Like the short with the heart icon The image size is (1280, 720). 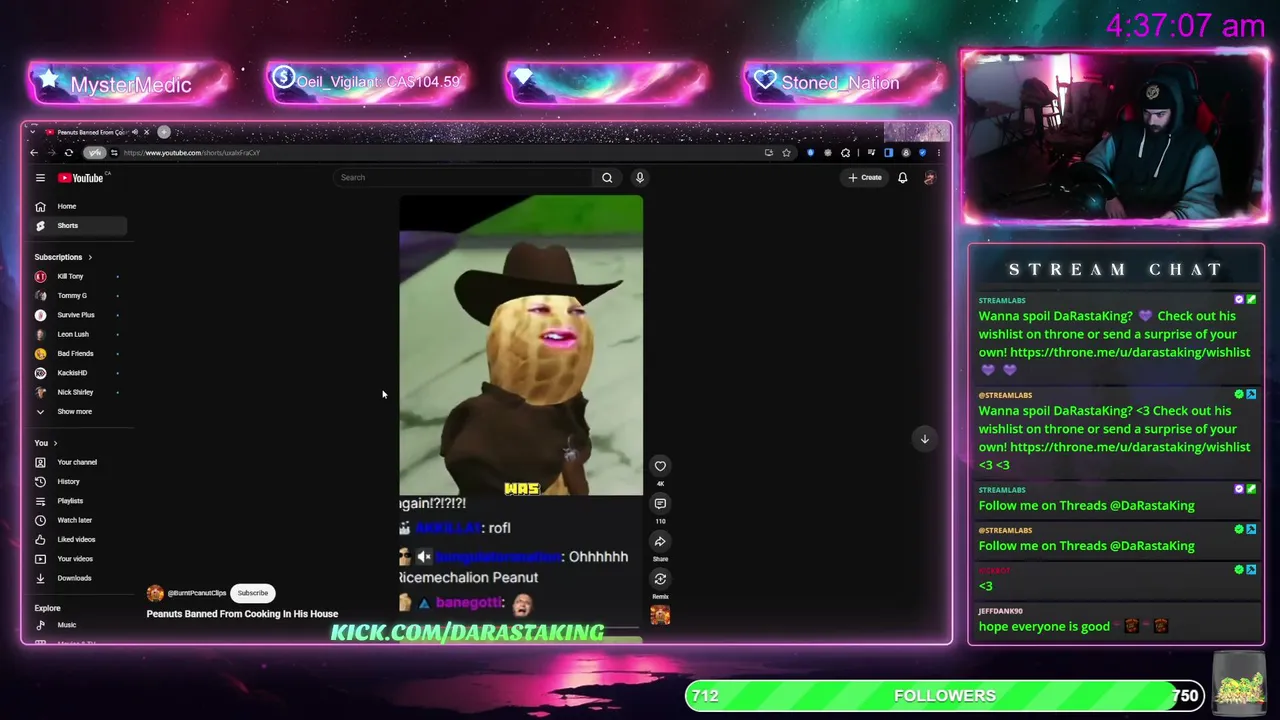pyautogui.click(x=660, y=466)
